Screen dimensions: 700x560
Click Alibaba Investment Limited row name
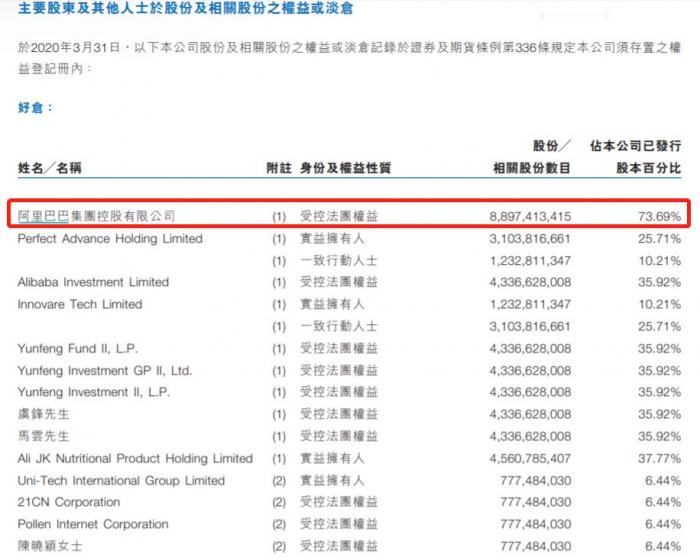[x=93, y=282]
